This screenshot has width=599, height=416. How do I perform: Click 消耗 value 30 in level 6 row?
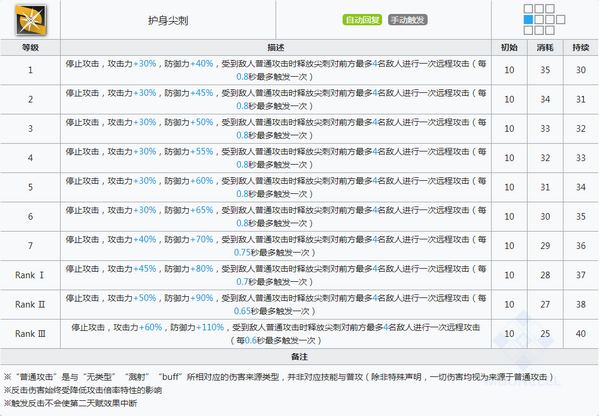(545, 217)
